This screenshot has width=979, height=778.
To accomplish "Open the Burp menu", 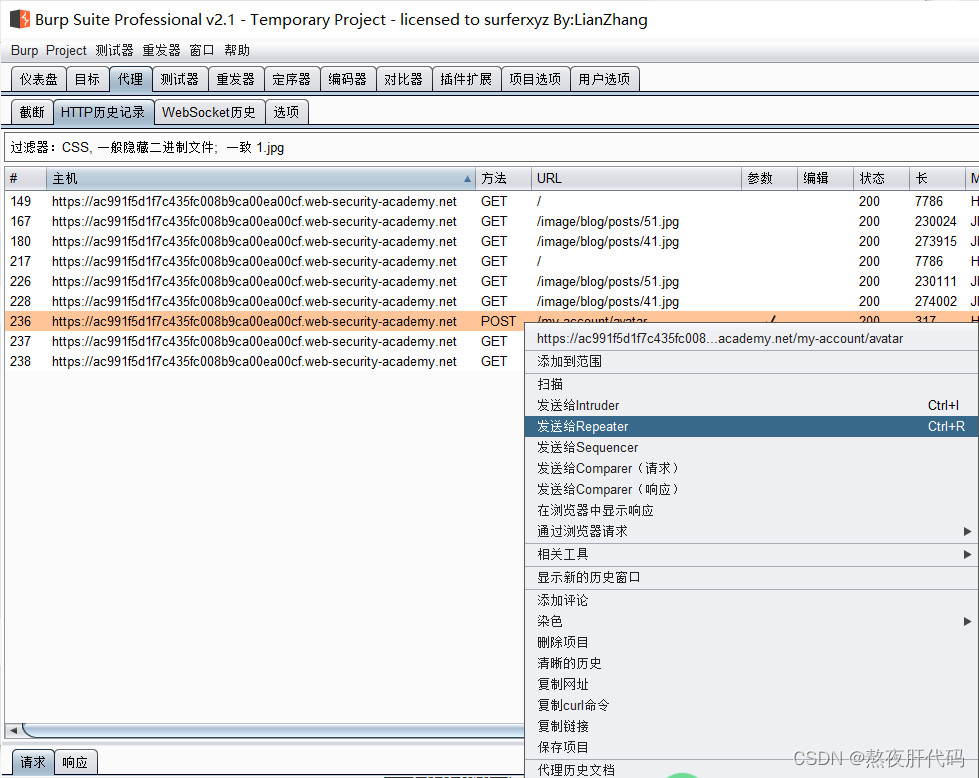I will pos(24,51).
